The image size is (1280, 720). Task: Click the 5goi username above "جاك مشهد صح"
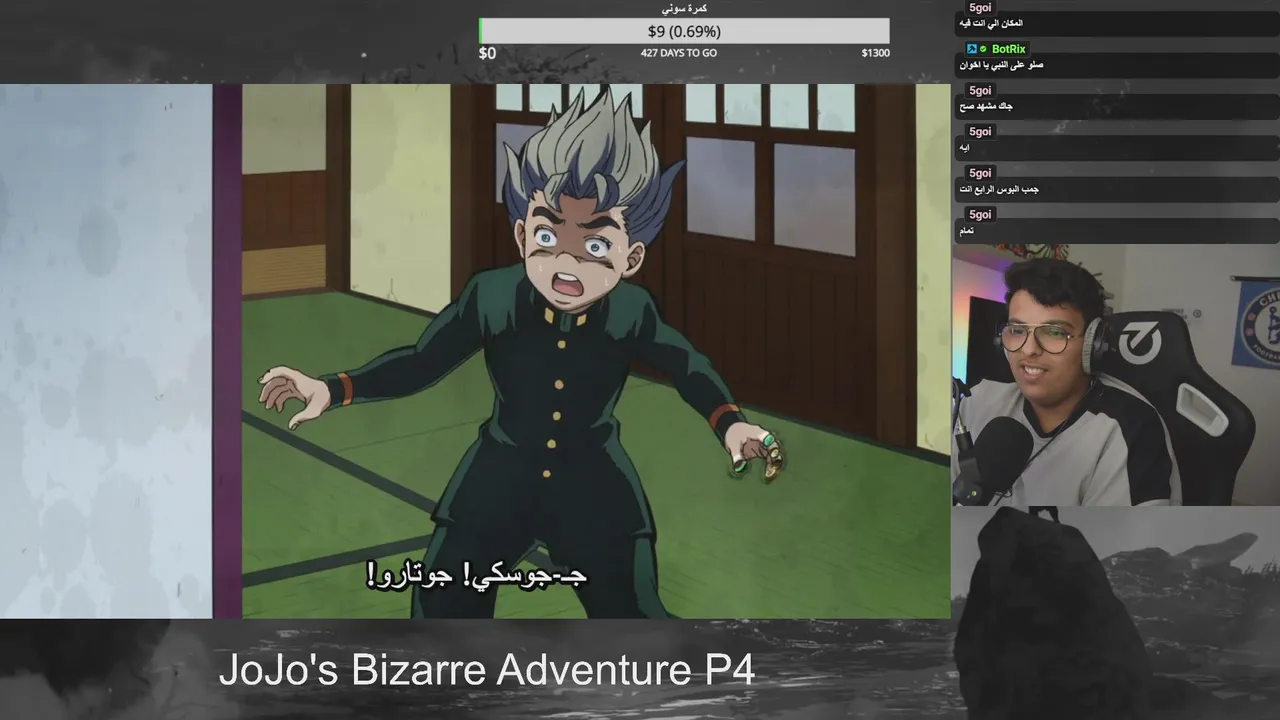point(980,90)
